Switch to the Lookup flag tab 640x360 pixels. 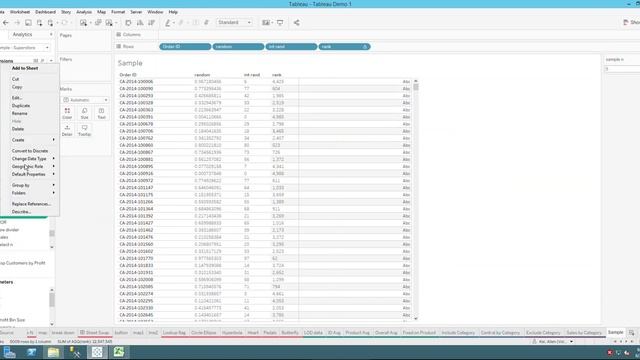174,333
